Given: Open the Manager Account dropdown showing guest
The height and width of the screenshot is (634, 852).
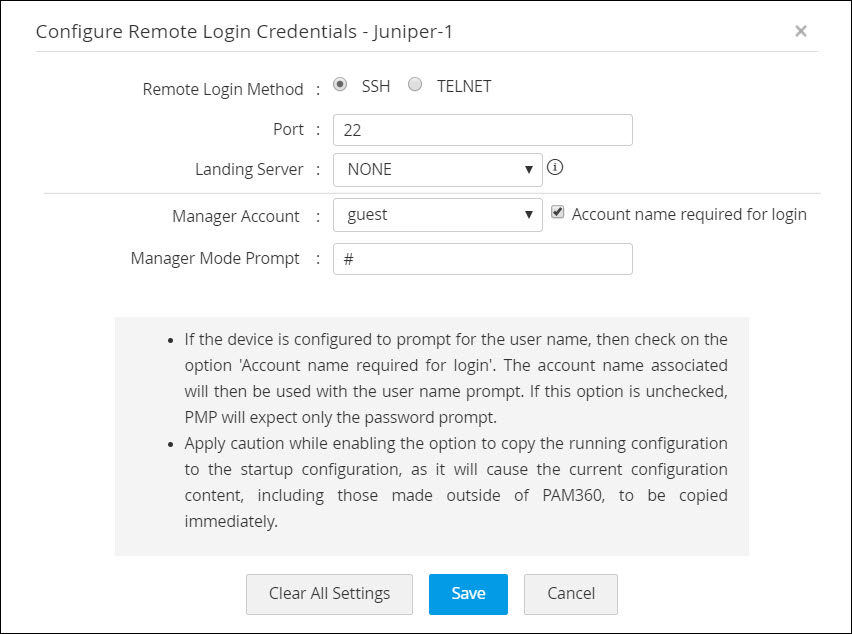Looking at the screenshot, I should tap(437, 215).
